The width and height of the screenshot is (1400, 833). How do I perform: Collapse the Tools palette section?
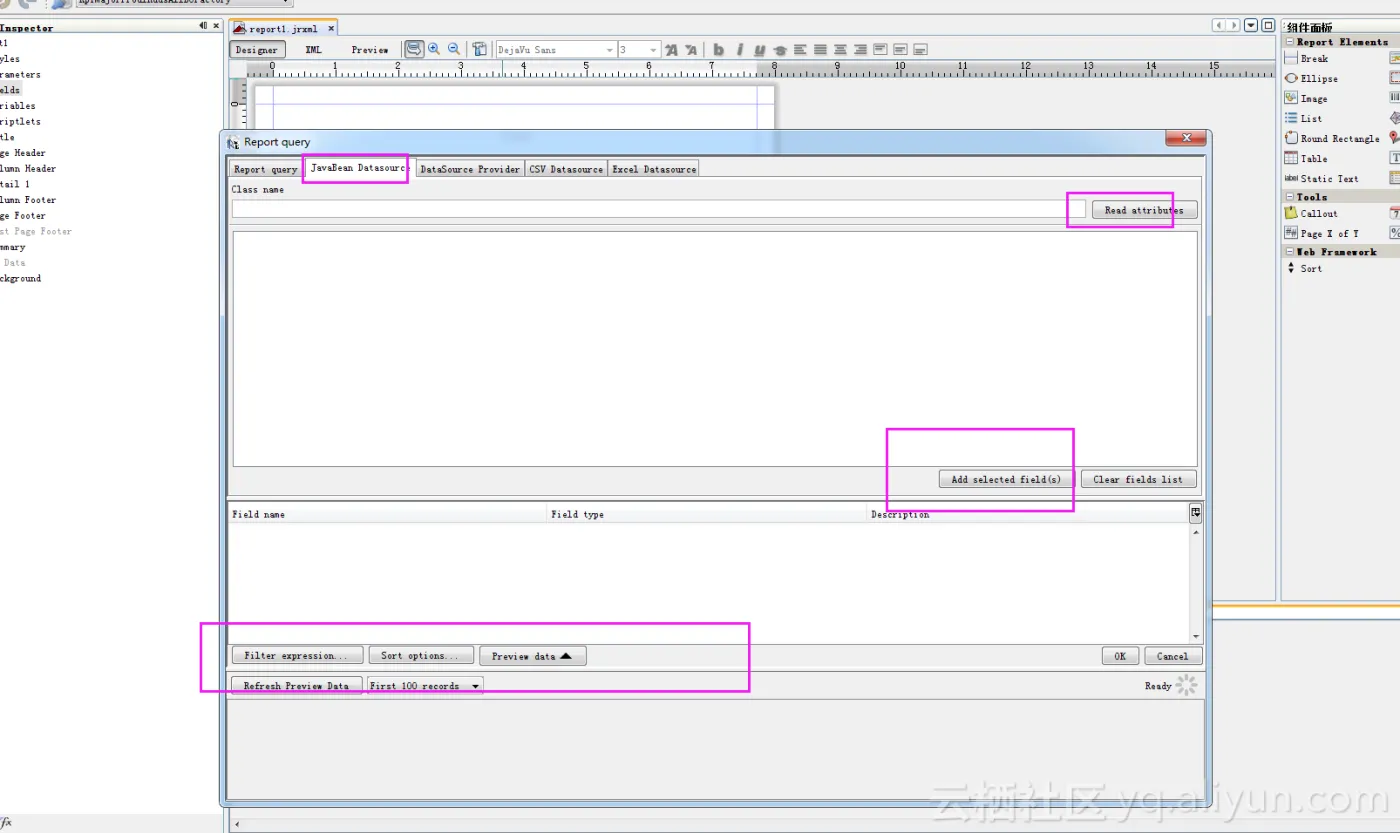pos(1290,197)
